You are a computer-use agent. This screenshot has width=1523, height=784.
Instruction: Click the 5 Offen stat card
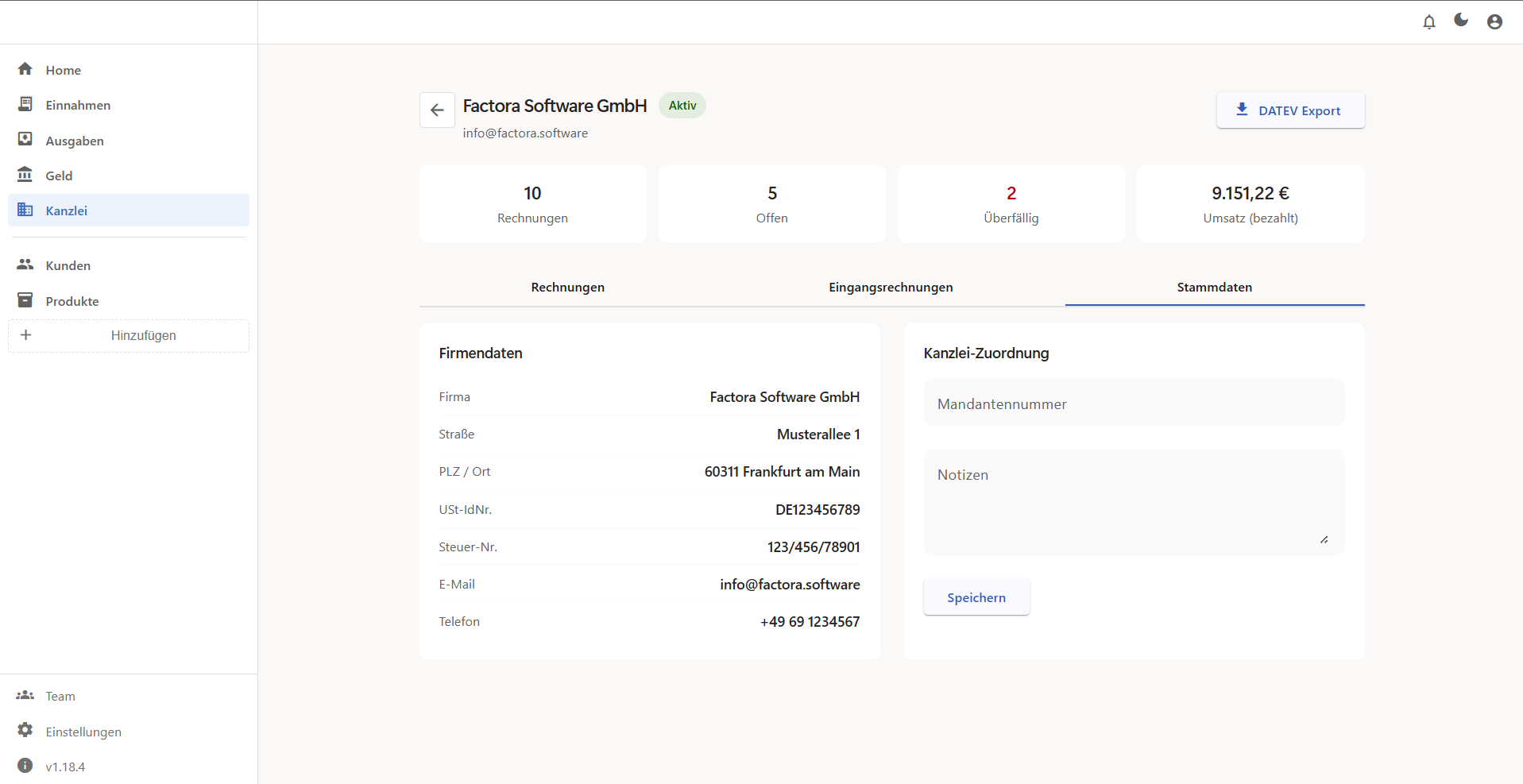click(772, 204)
